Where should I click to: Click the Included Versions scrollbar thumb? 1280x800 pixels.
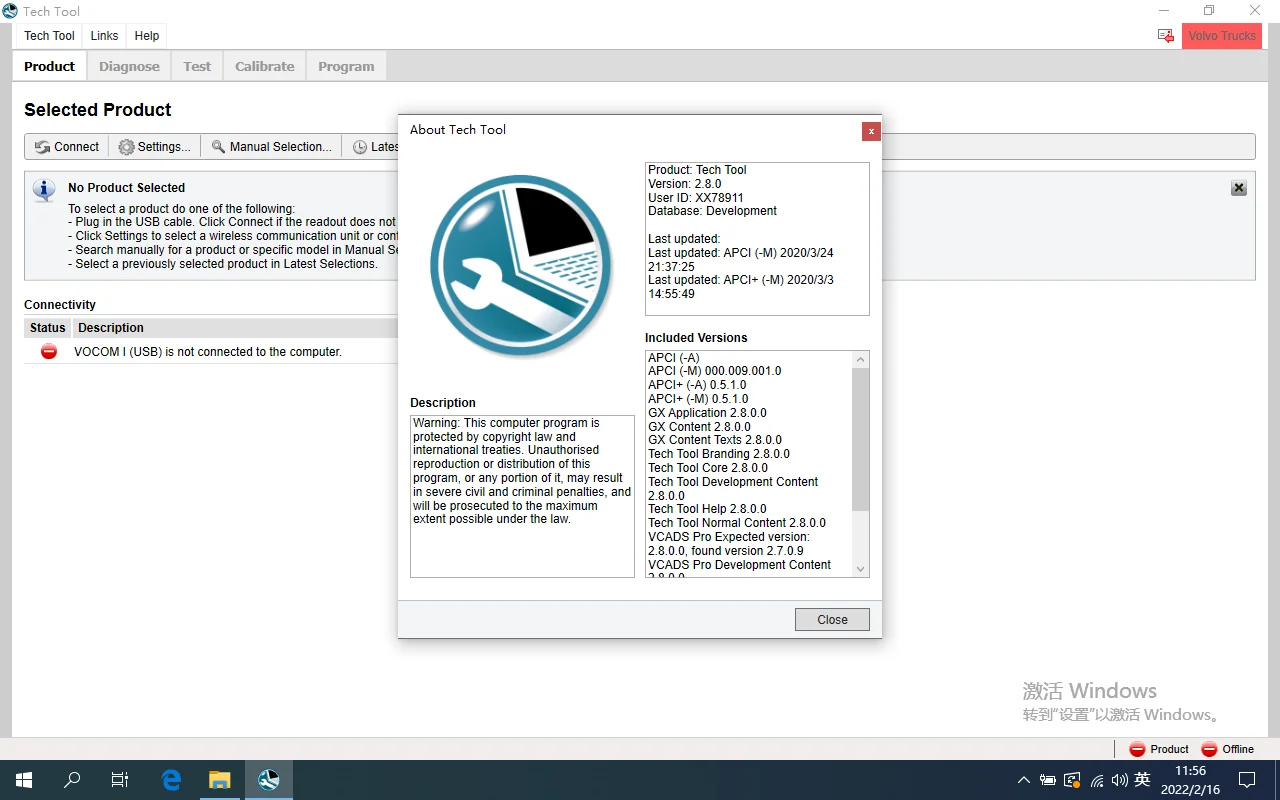pyautogui.click(x=860, y=439)
